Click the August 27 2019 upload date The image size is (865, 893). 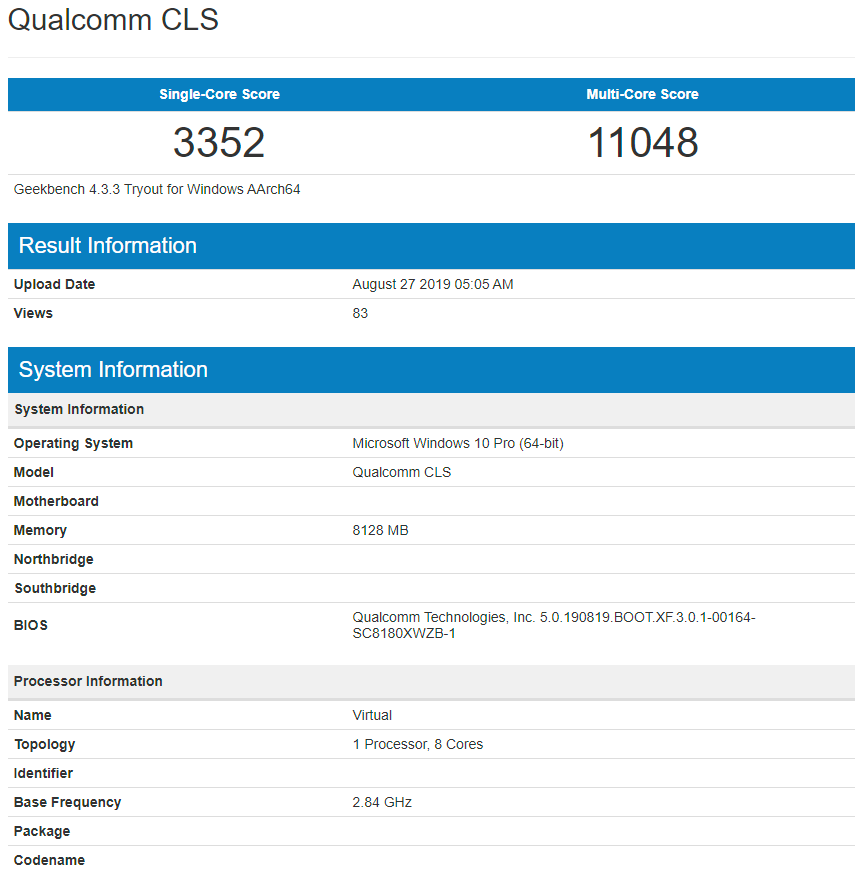point(433,284)
